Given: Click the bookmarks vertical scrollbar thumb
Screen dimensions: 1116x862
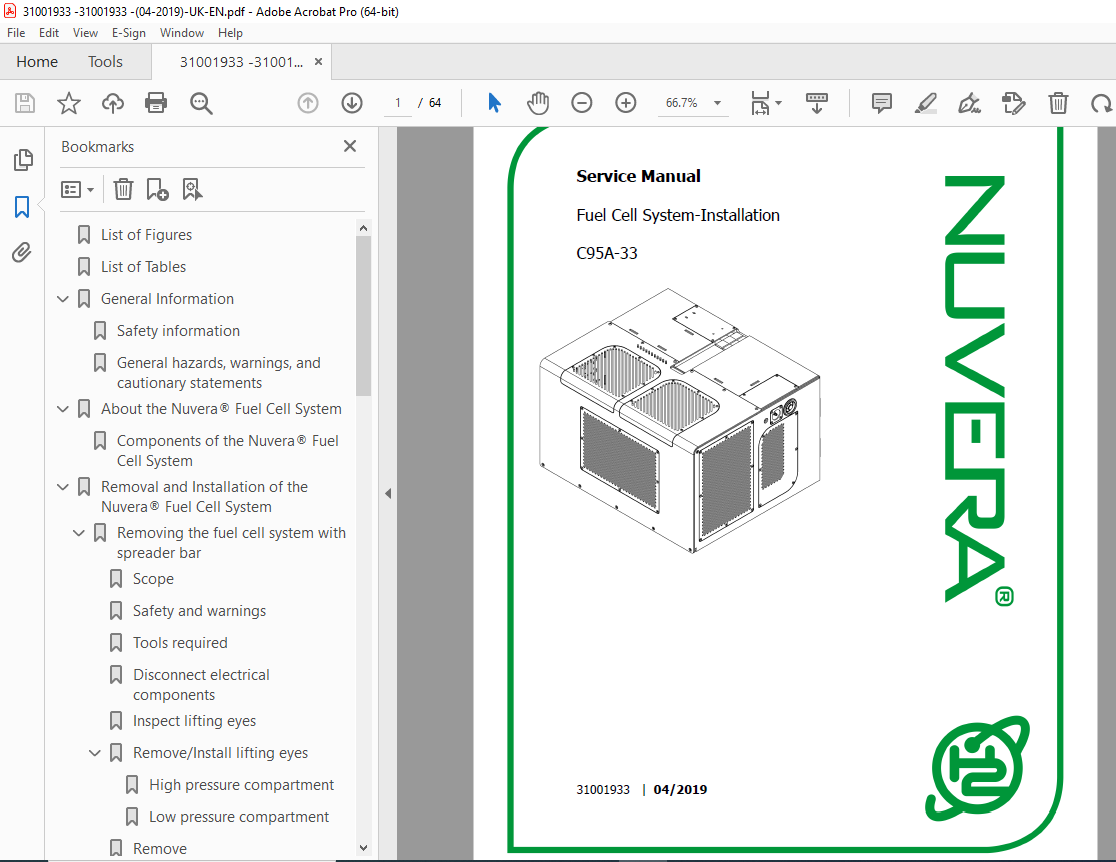Looking at the screenshot, I should (364, 316).
